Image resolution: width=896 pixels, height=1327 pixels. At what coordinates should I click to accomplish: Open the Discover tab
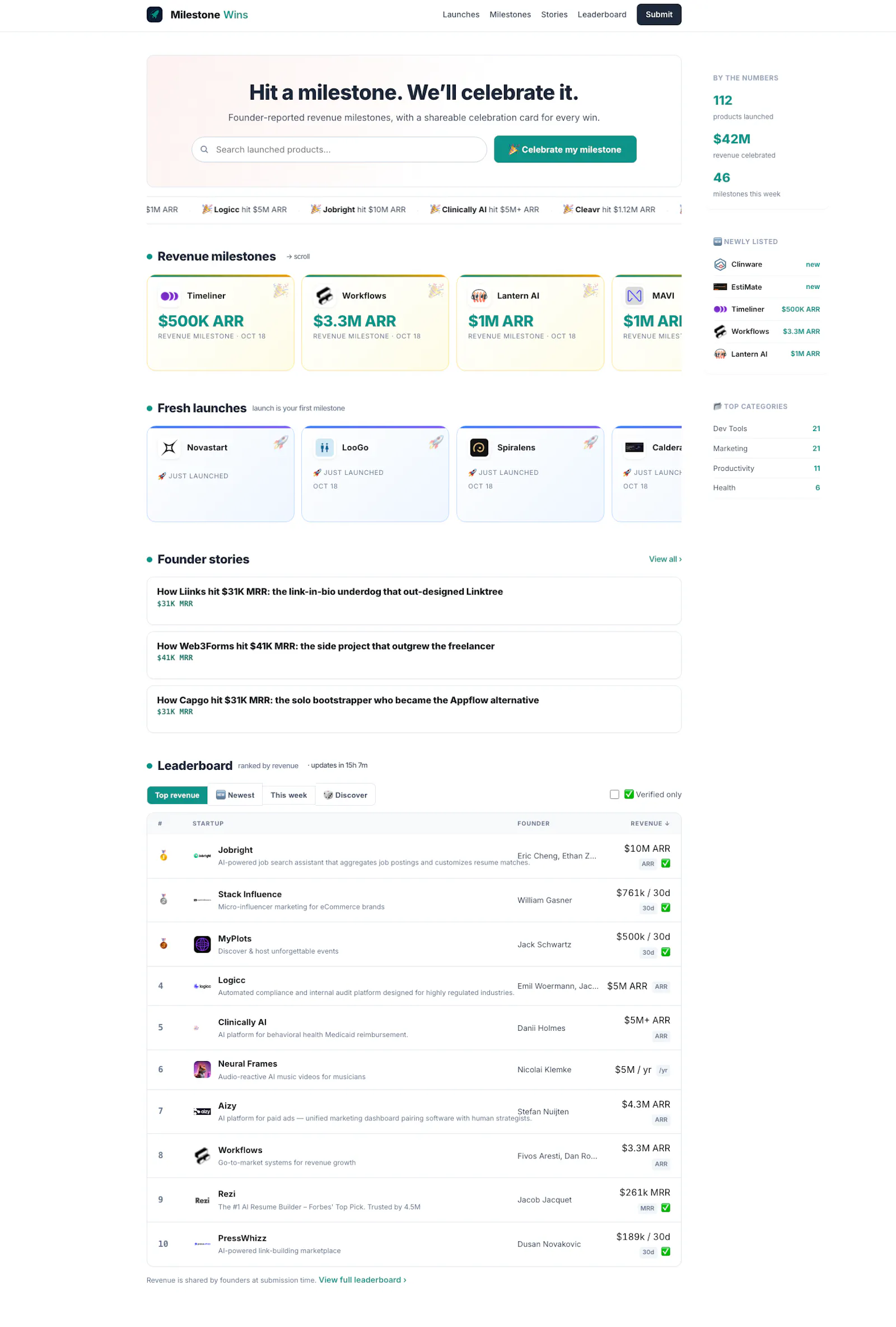pyautogui.click(x=346, y=795)
